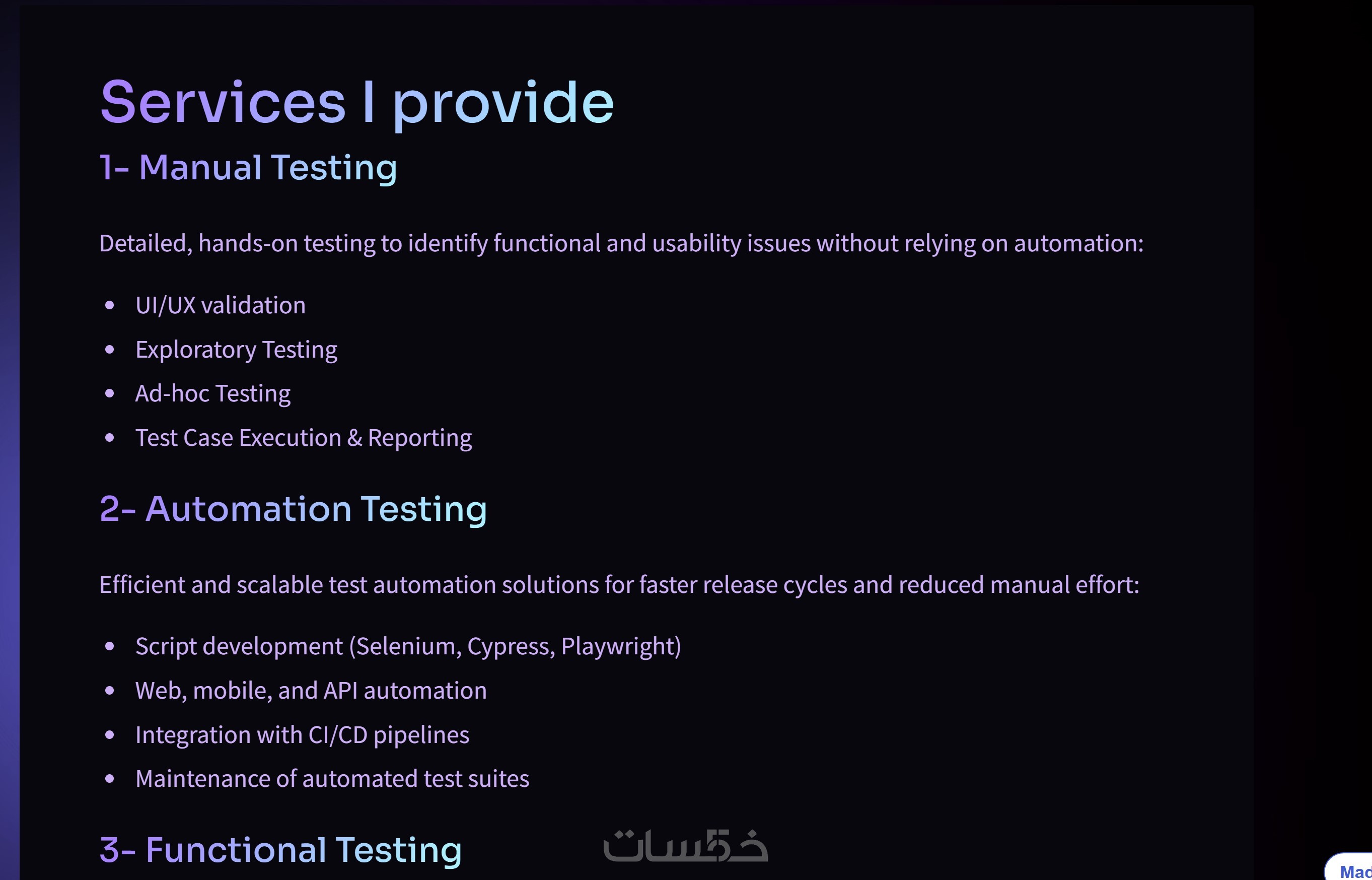
Task: Click the 'Efficient and scalable test automation' paragraph
Action: point(619,585)
